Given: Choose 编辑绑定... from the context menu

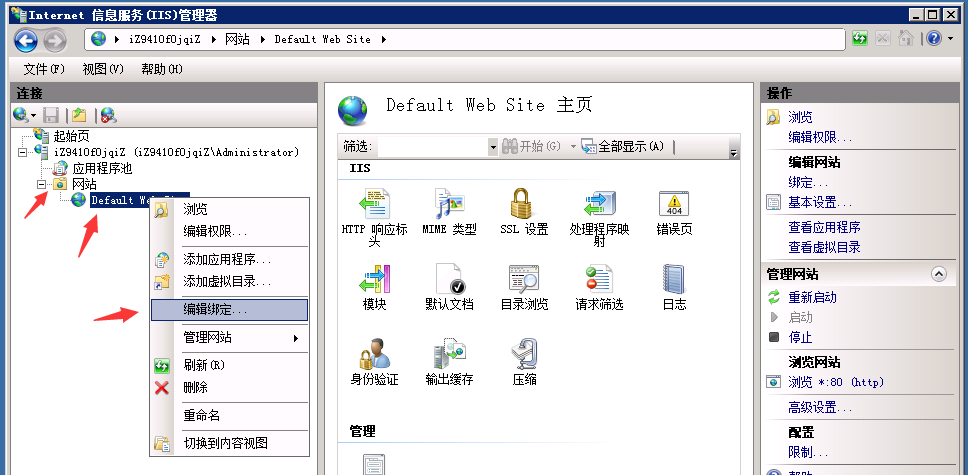Looking at the screenshot, I should point(229,310).
